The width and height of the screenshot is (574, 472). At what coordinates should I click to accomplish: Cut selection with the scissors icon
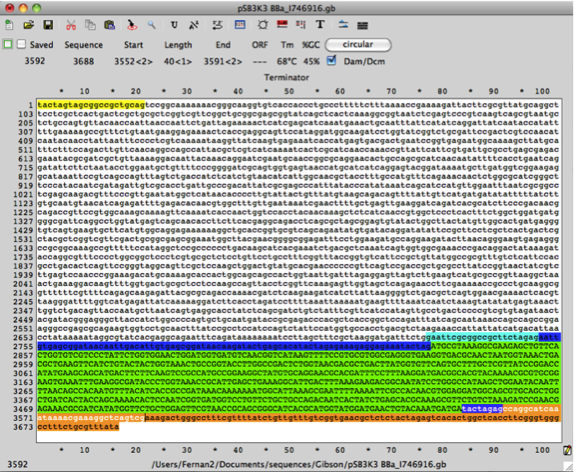click(71, 25)
